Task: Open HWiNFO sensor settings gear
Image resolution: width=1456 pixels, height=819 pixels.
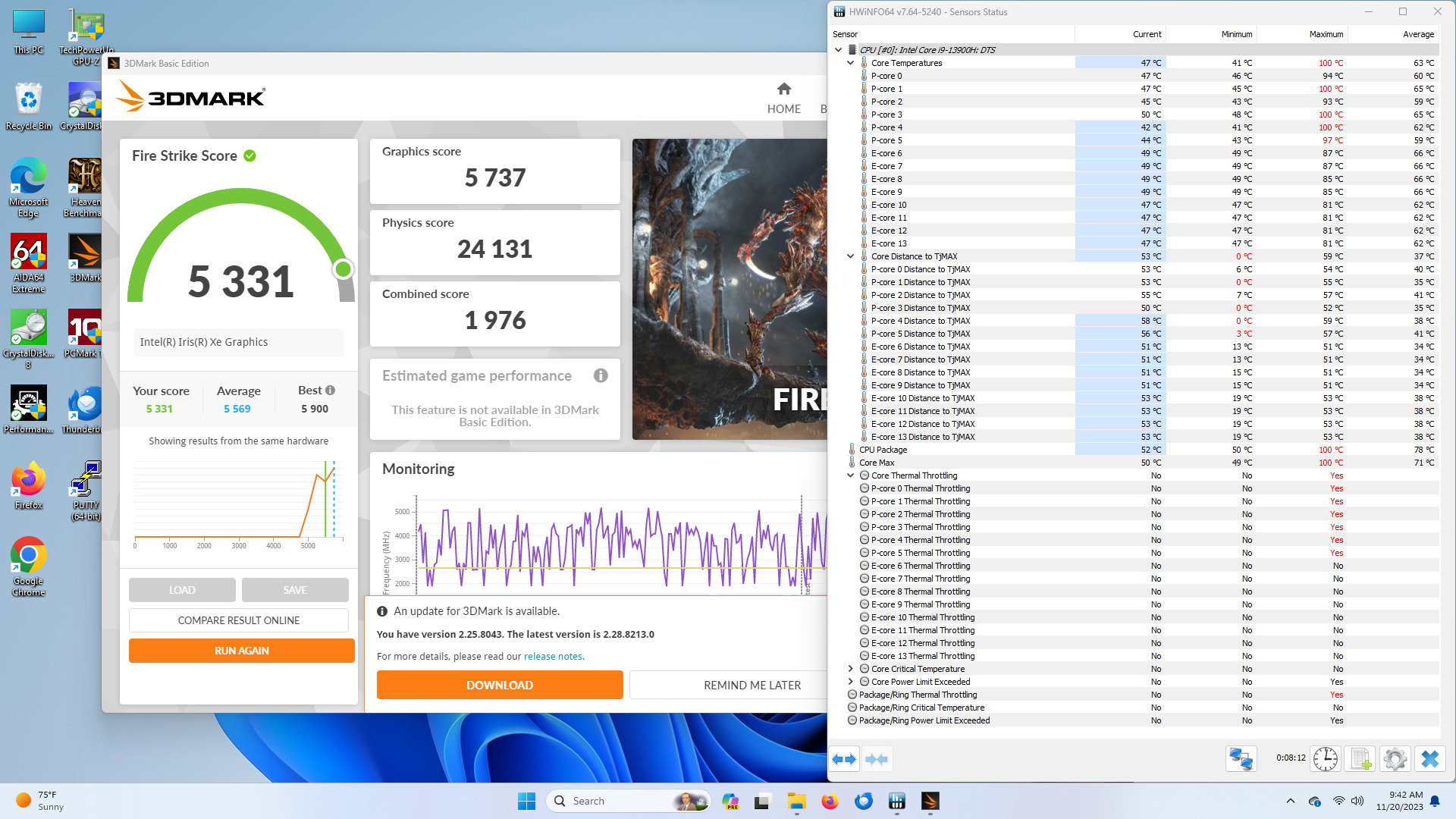Action: pos(1395,759)
